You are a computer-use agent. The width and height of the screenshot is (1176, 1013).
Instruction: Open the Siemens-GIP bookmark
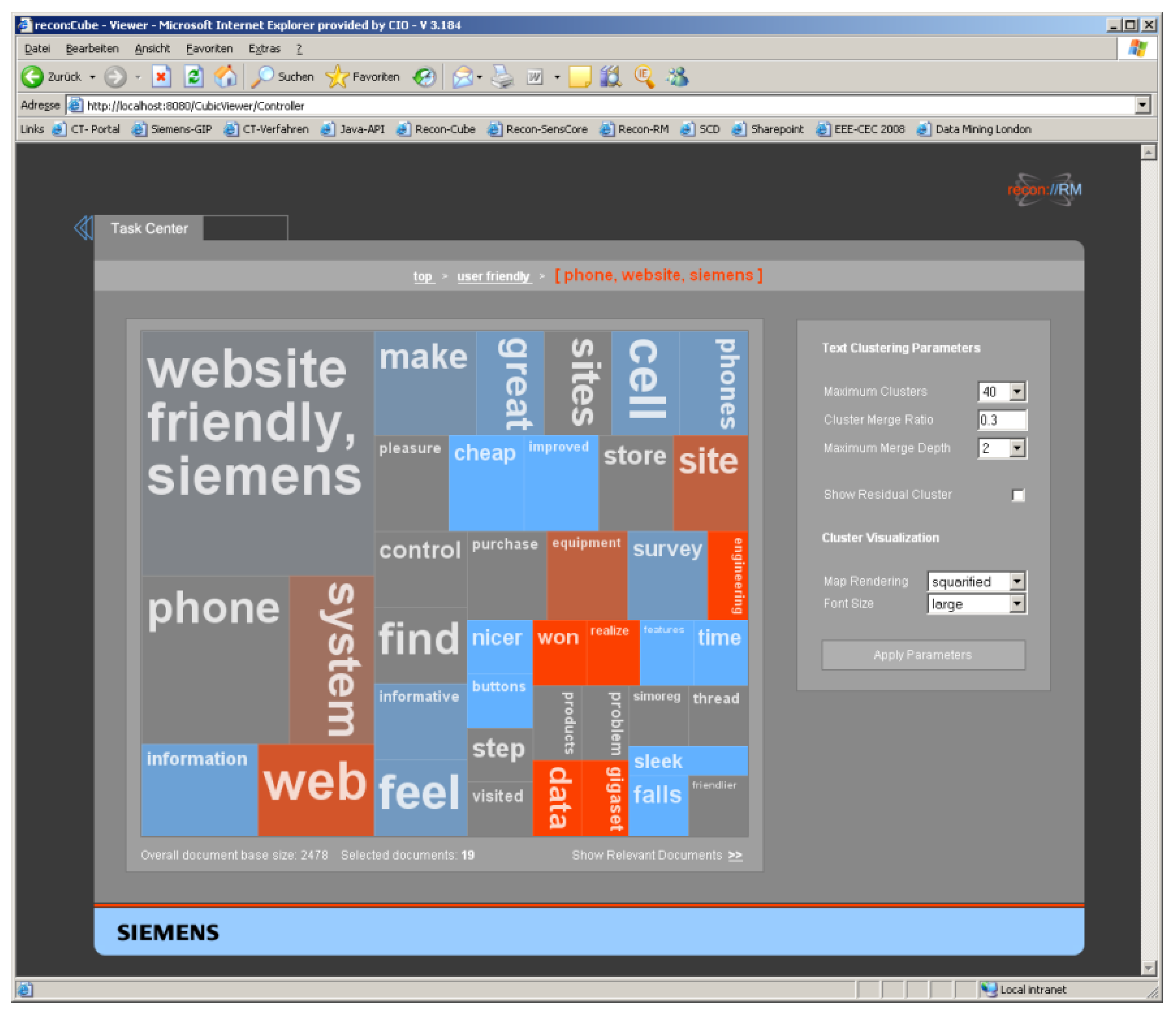[173, 130]
